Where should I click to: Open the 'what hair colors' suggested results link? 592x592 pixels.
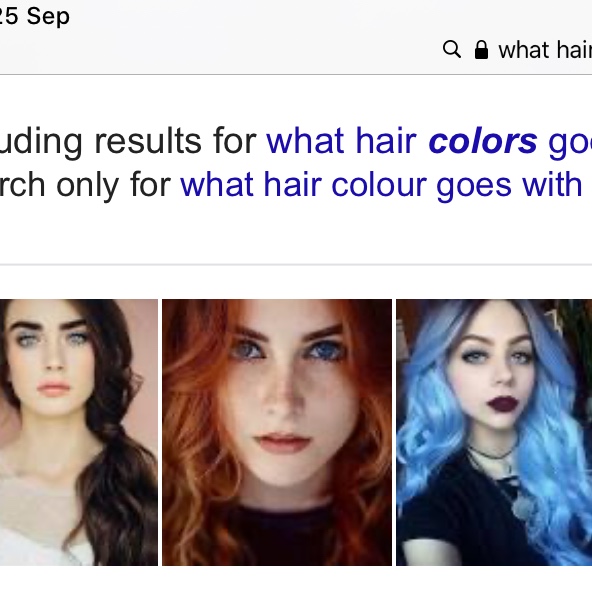(429, 141)
